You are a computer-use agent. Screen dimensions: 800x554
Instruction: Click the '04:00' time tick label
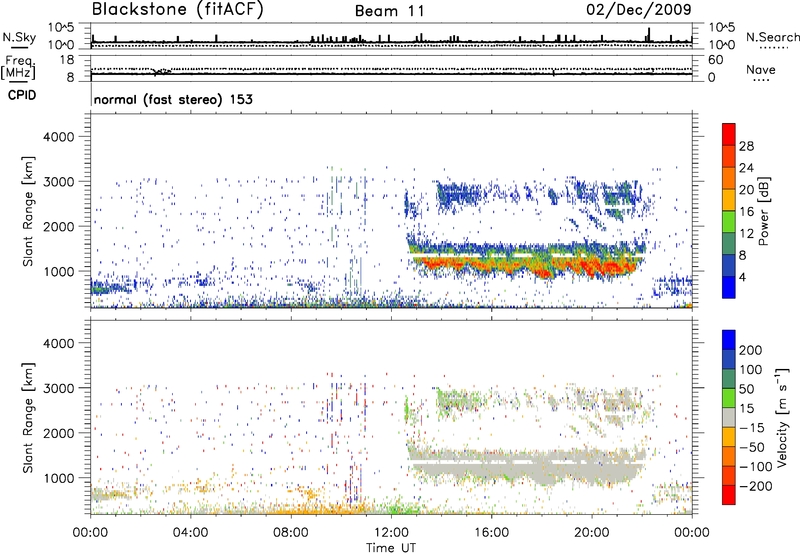(190, 533)
